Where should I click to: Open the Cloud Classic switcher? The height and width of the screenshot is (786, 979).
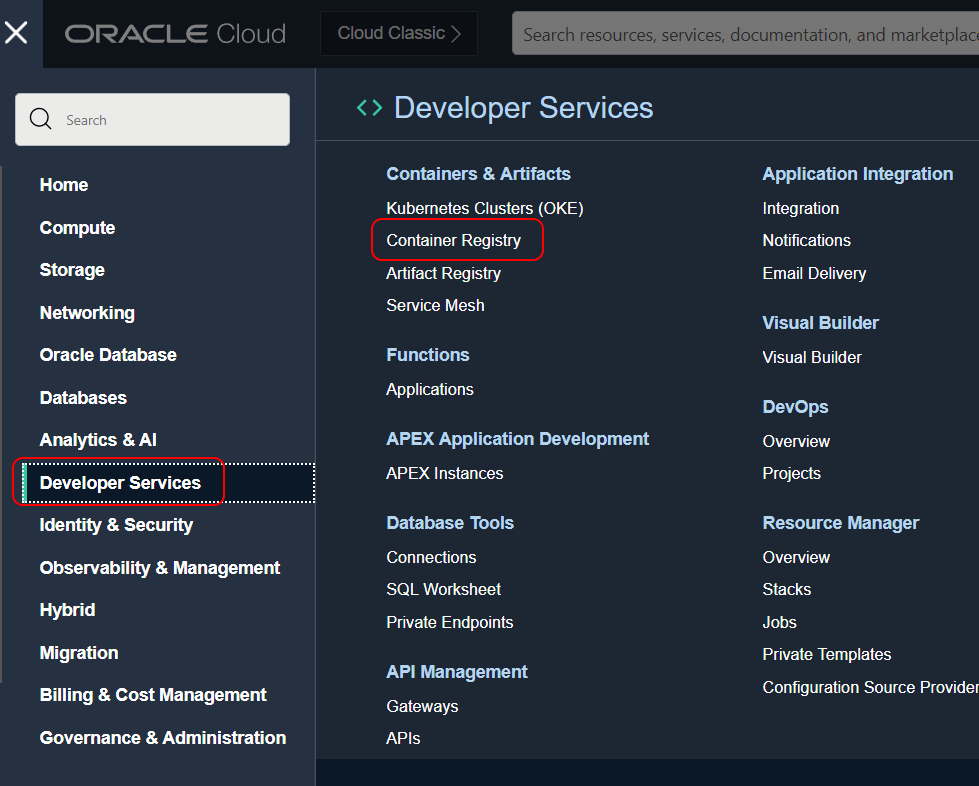[x=399, y=34]
